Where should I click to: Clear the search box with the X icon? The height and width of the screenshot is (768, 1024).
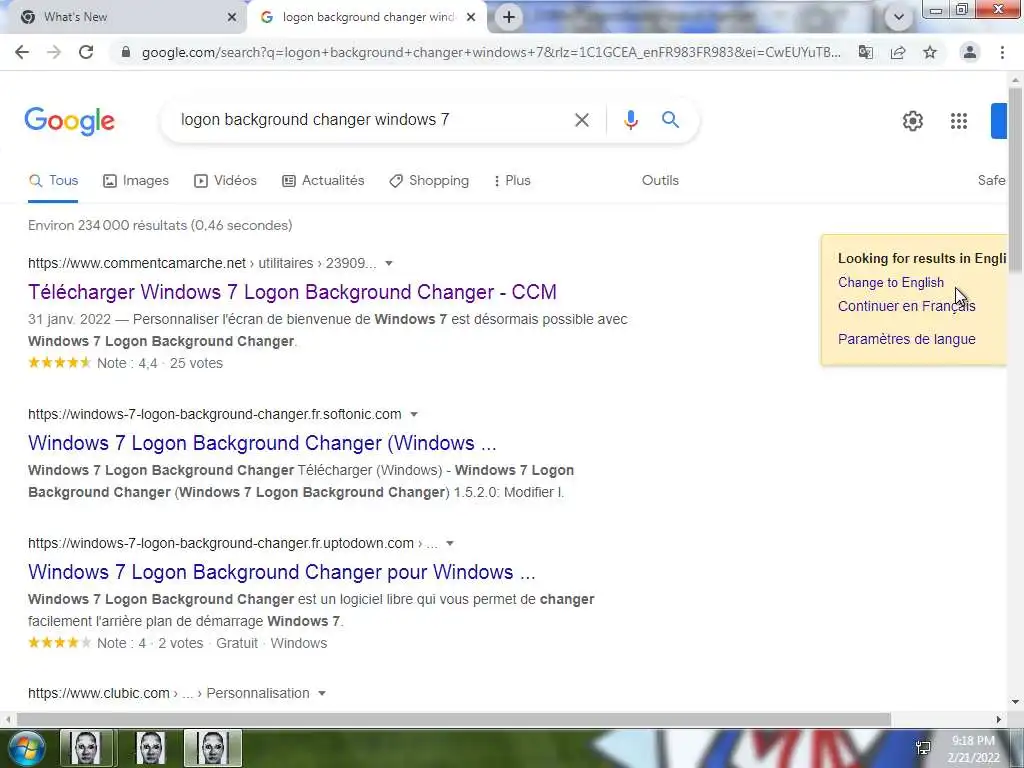(582, 120)
